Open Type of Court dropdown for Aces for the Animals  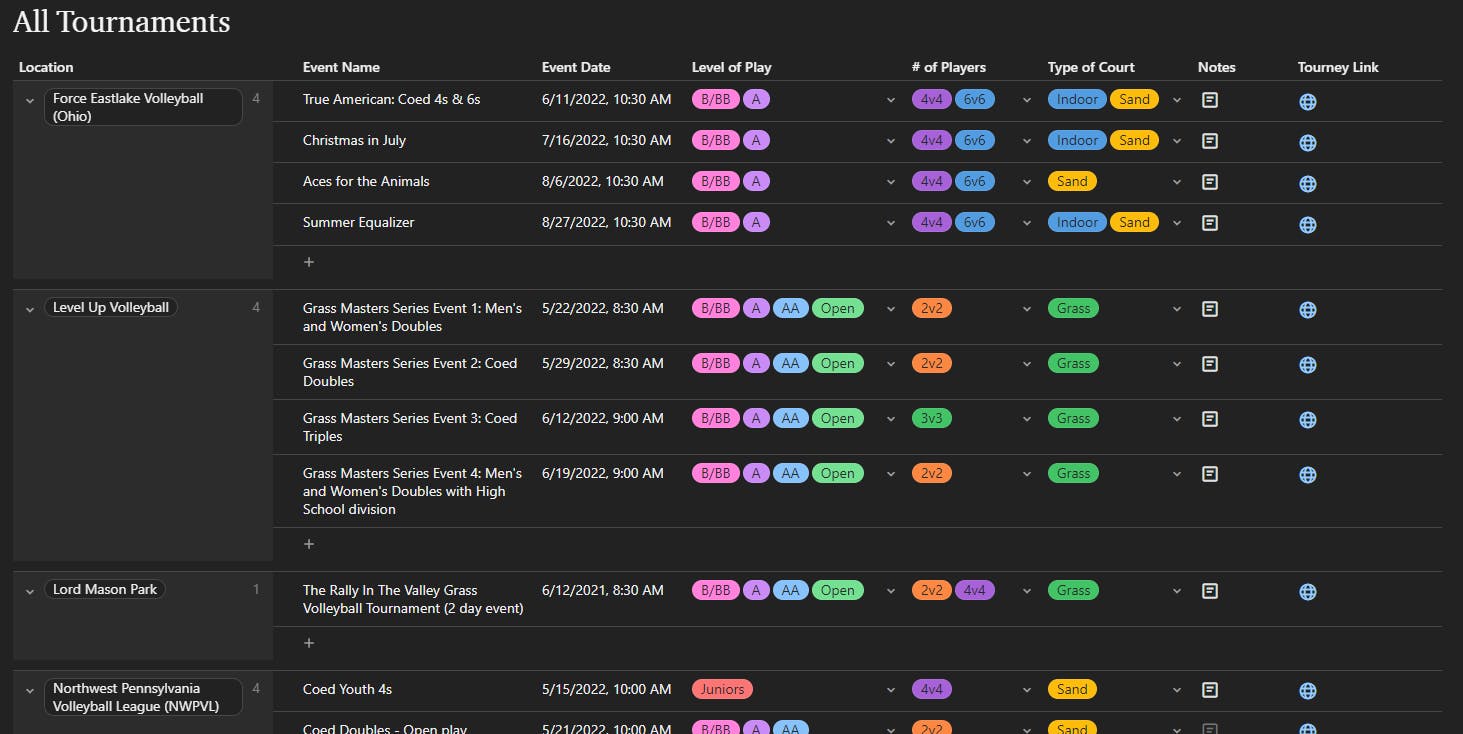coord(1177,182)
